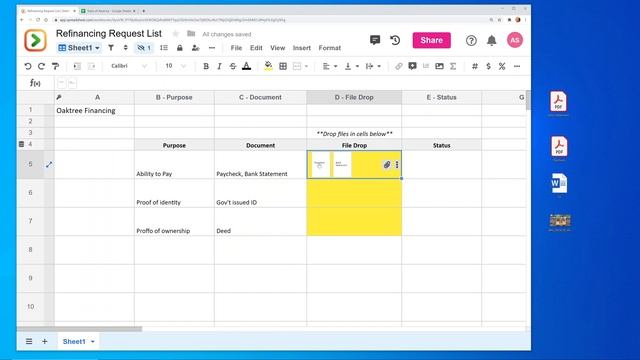Open the File menu
This screenshot has height=360, width=640.
click(x=236, y=48)
